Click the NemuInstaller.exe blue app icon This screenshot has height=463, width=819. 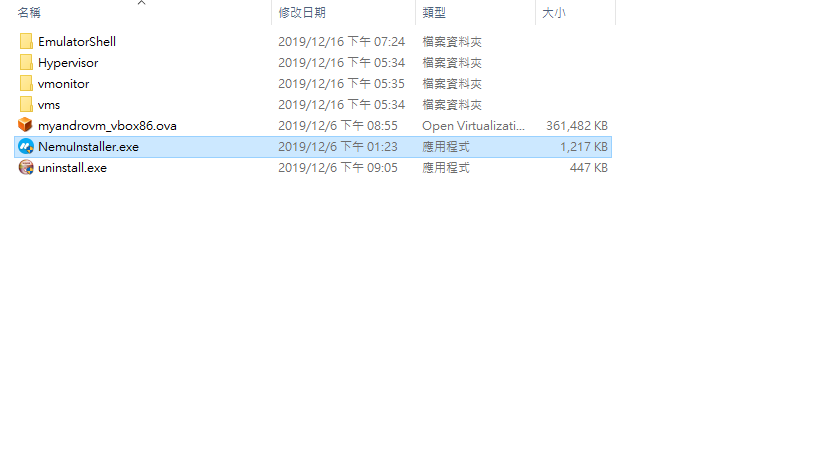26,146
